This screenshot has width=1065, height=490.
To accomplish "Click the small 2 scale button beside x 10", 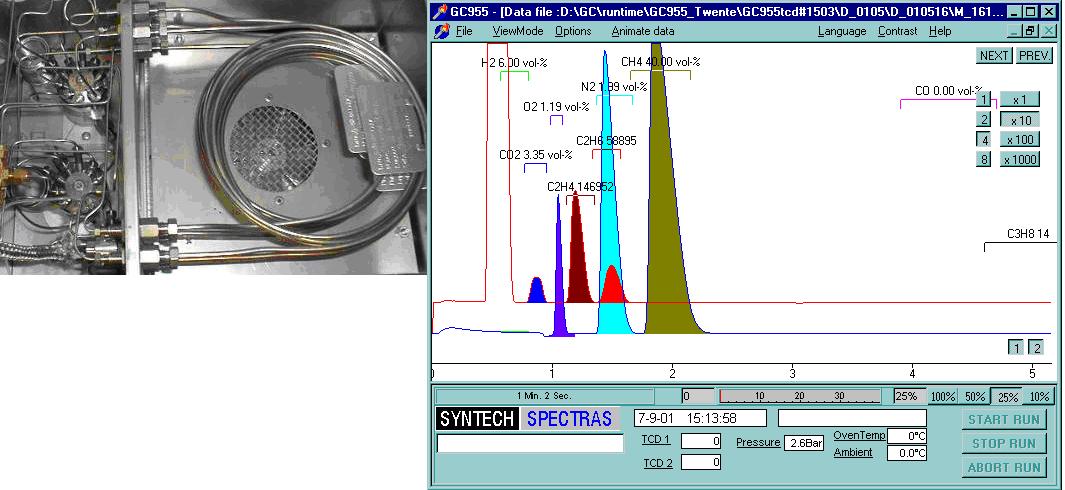I will tap(985, 119).
